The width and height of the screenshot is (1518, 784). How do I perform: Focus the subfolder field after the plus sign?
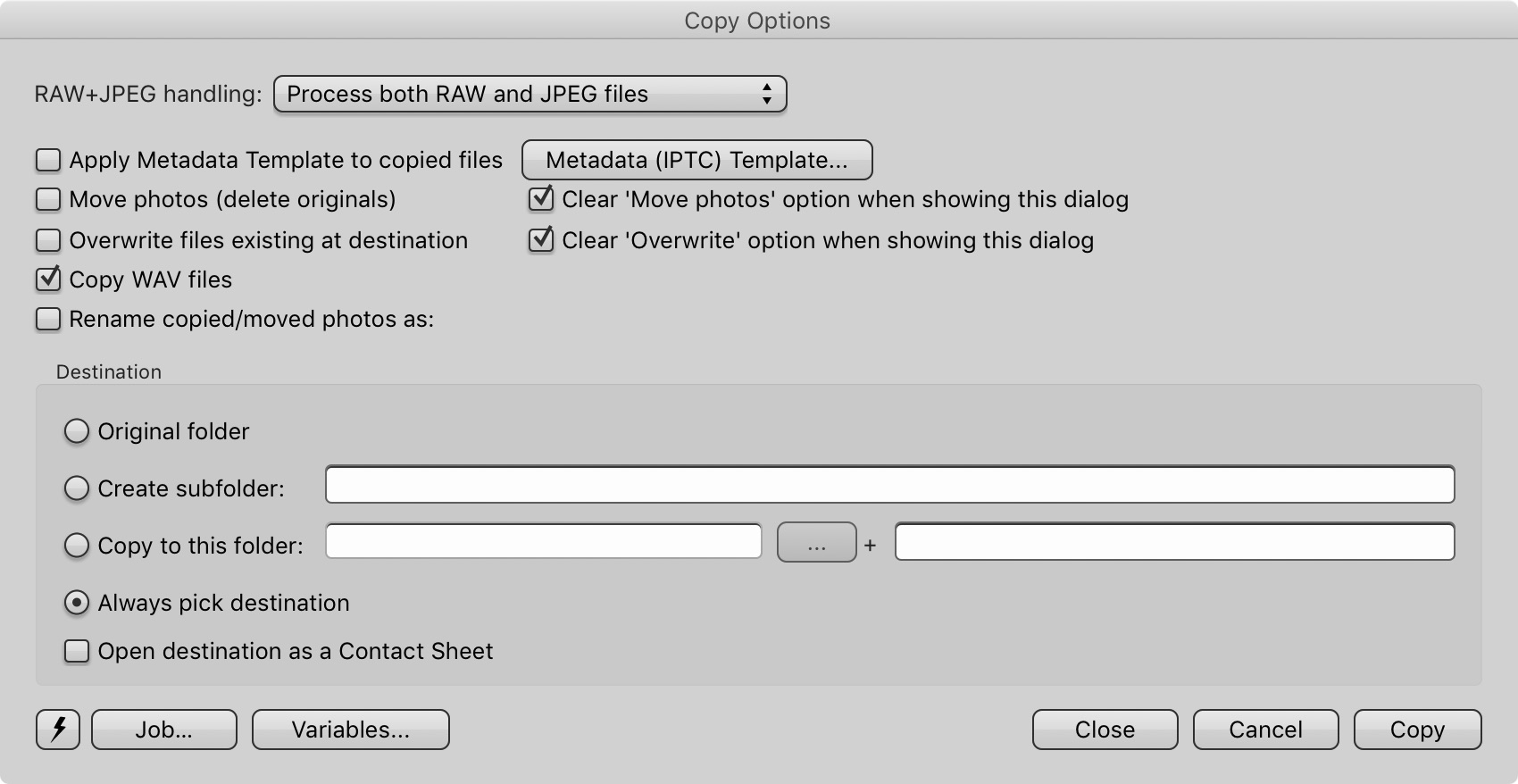point(1175,541)
